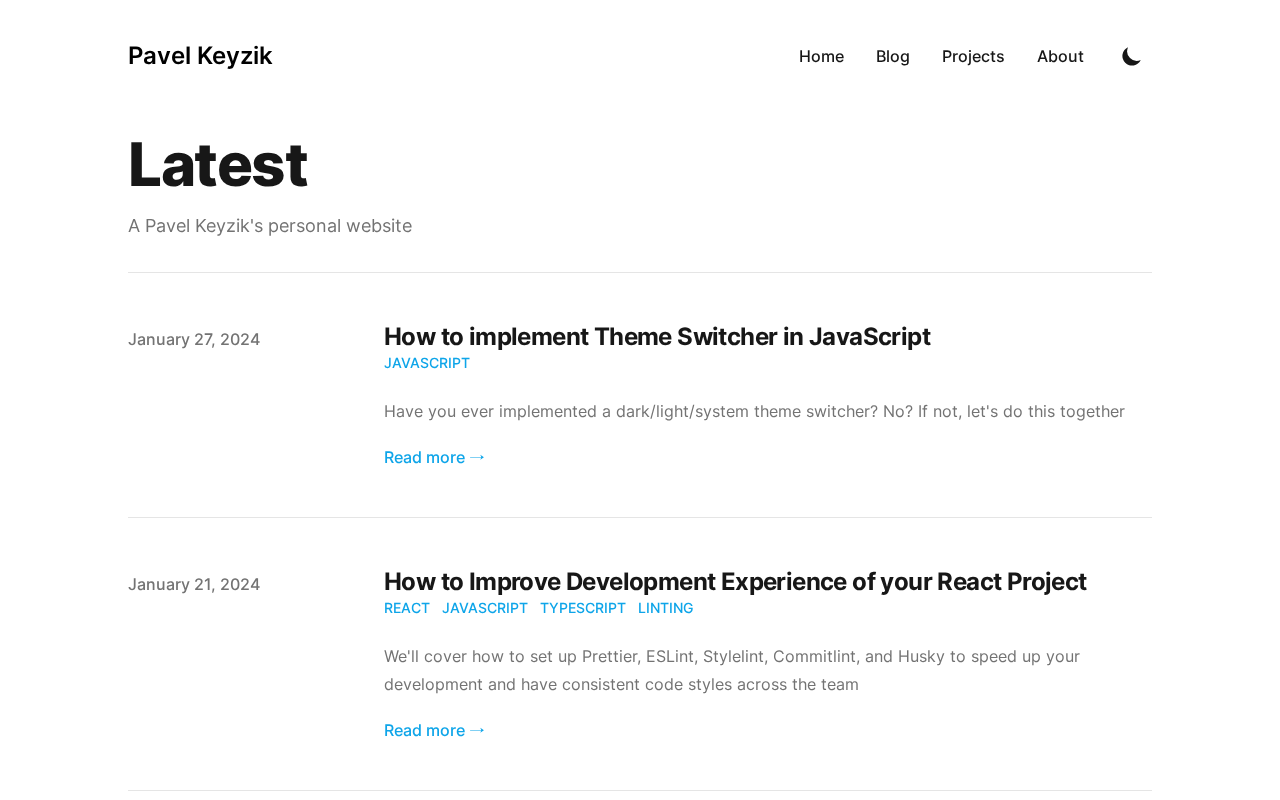The height and width of the screenshot is (800, 1280).
Task: Open the Theme Switcher in JavaScript article
Action: click(657, 337)
